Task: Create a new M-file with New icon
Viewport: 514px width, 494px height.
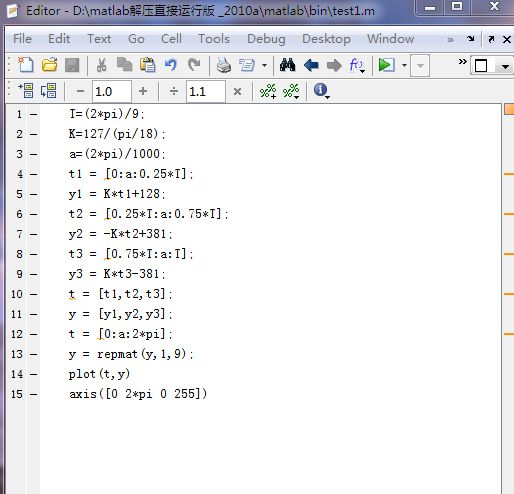Action: pyautogui.click(x=26, y=65)
